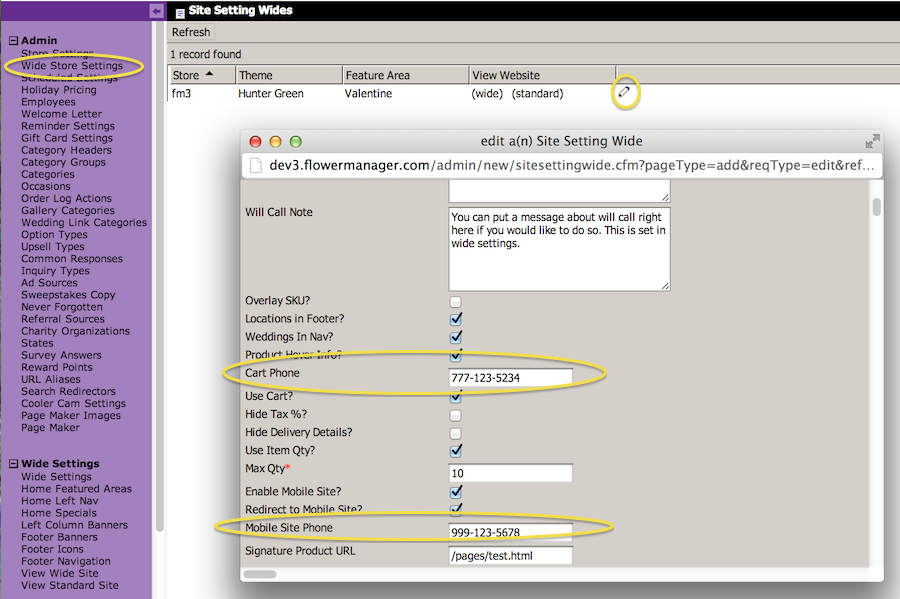Sort records by the Store column header

186,75
